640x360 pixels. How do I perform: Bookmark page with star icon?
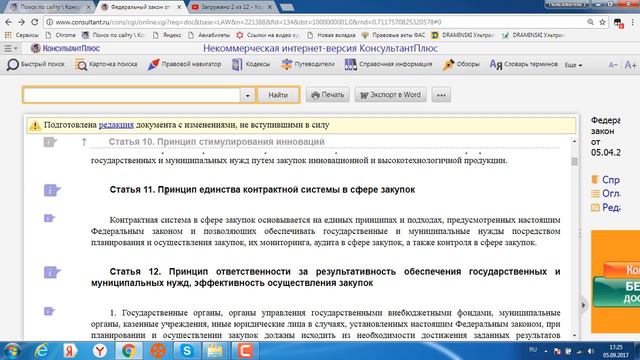(602, 22)
